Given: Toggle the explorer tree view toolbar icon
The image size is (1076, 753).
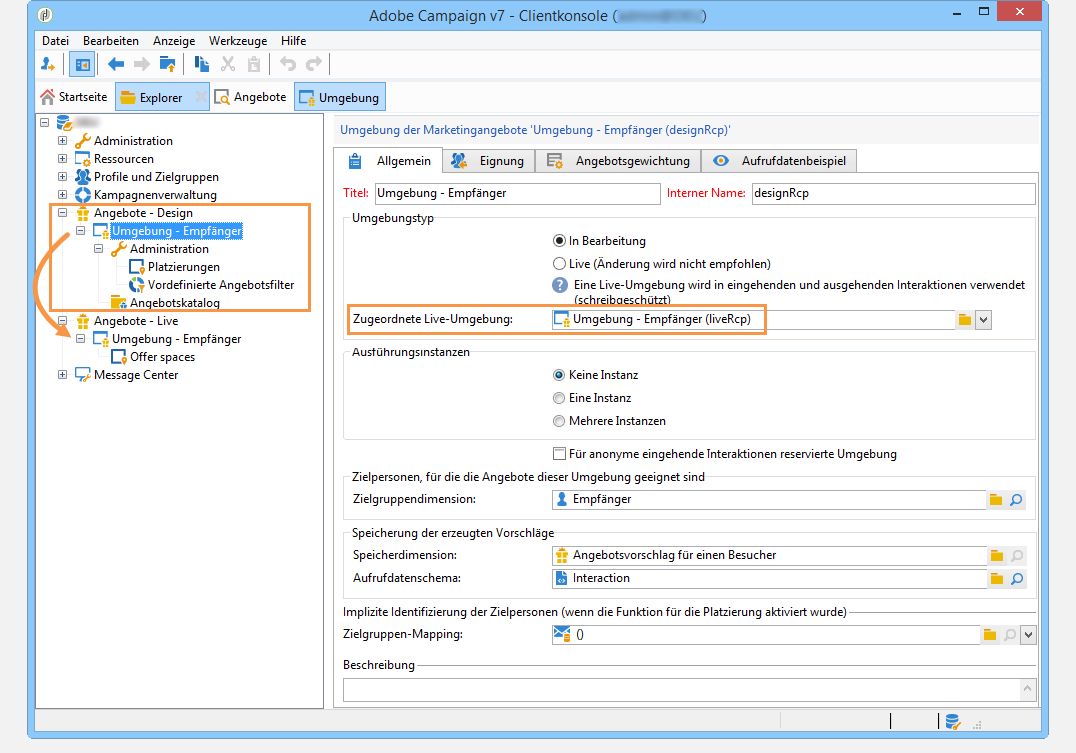Looking at the screenshot, I should 82,65.
